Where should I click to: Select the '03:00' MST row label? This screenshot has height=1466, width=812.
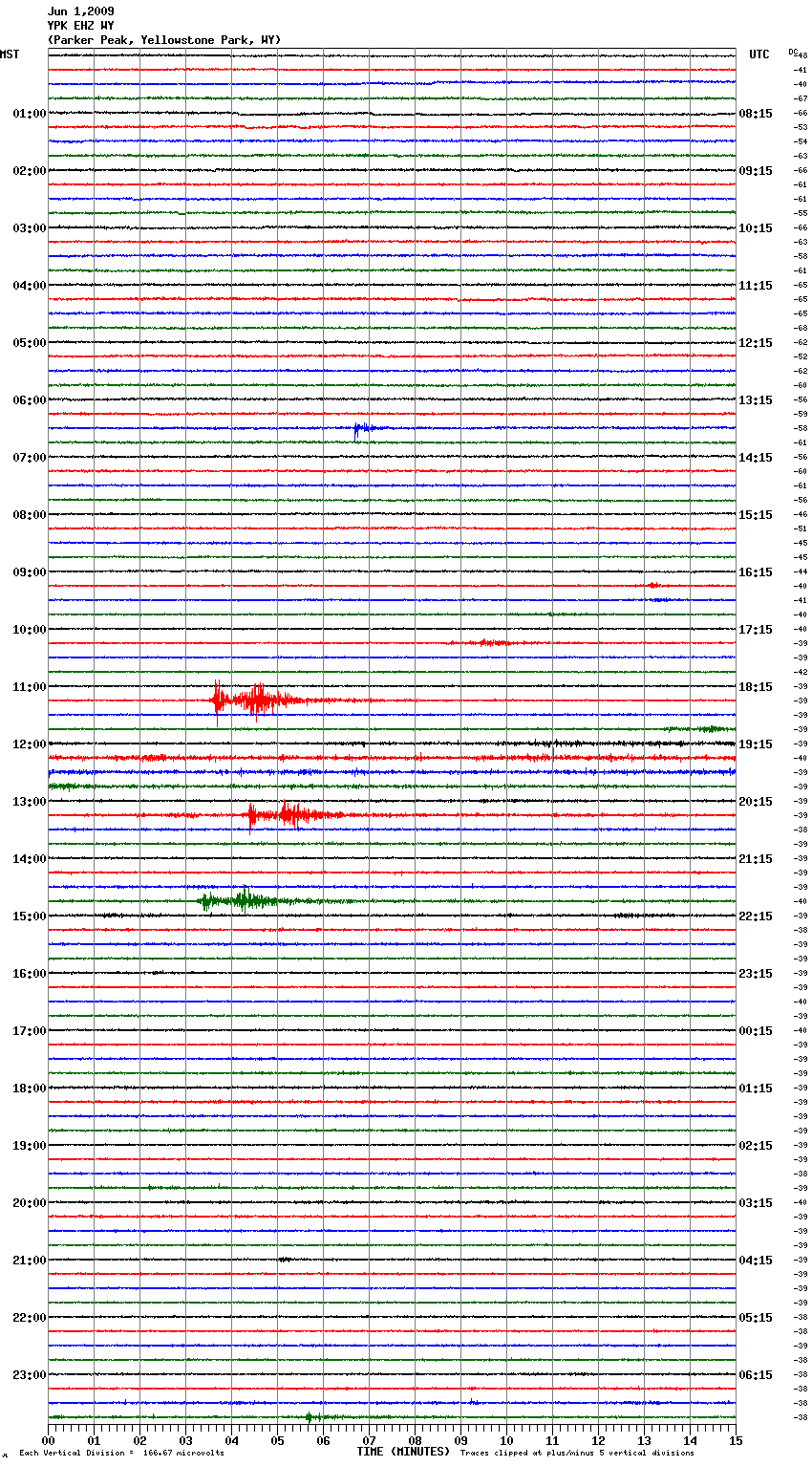[x=30, y=228]
